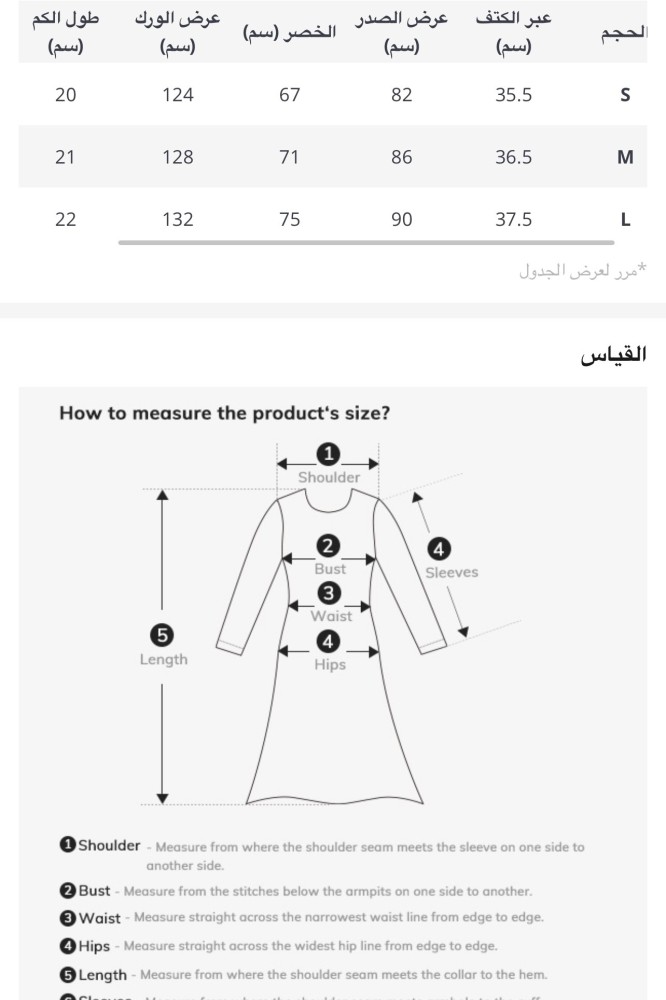The image size is (666, 1000).
Task: Tap the مرر لعرض الجدول hint text
Action: [x=582, y=270]
